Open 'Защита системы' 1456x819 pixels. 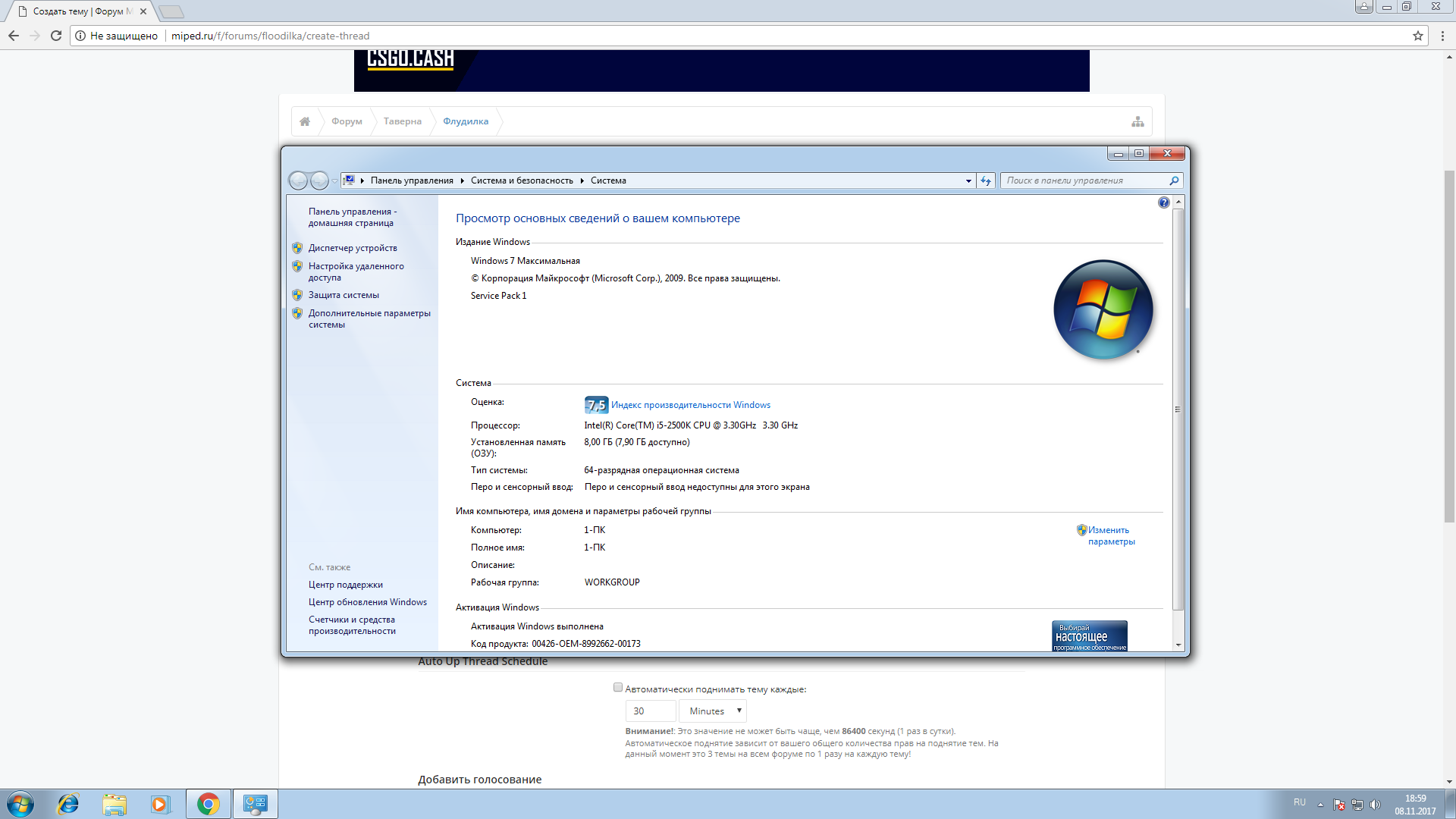pyautogui.click(x=344, y=295)
